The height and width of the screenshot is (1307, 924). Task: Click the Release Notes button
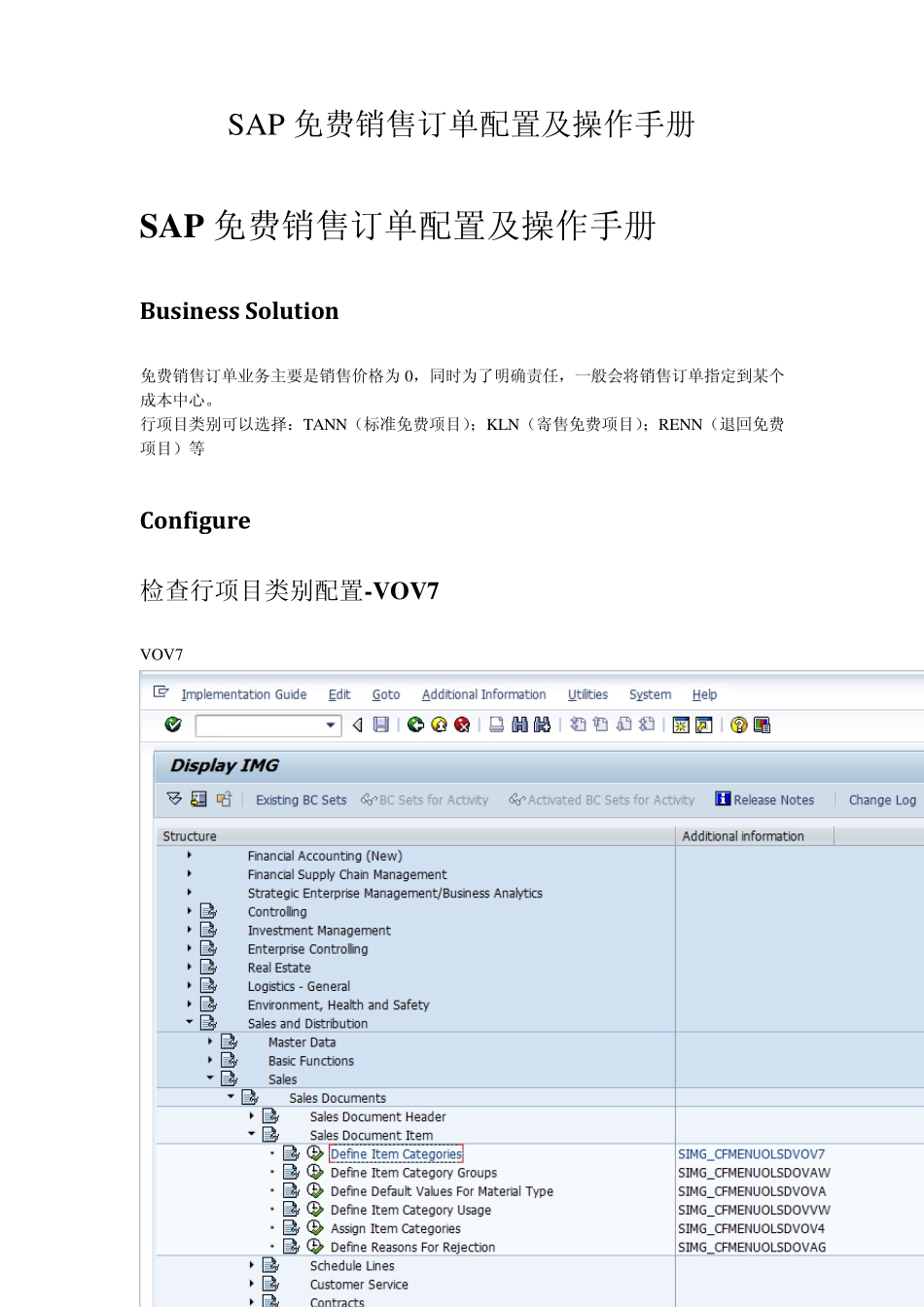765,799
